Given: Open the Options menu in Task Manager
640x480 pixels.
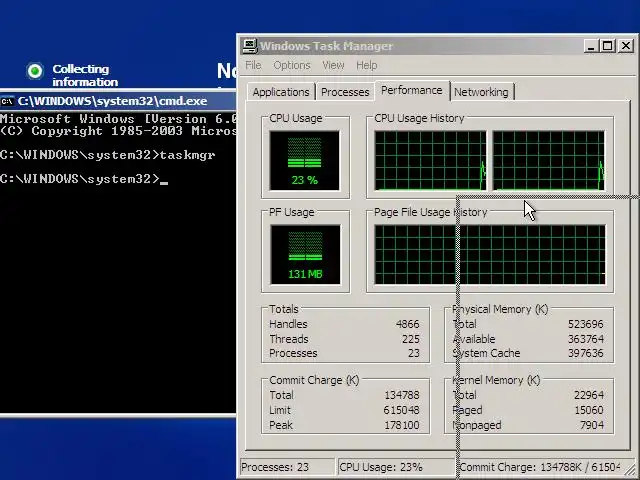Looking at the screenshot, I should point(292,65).
